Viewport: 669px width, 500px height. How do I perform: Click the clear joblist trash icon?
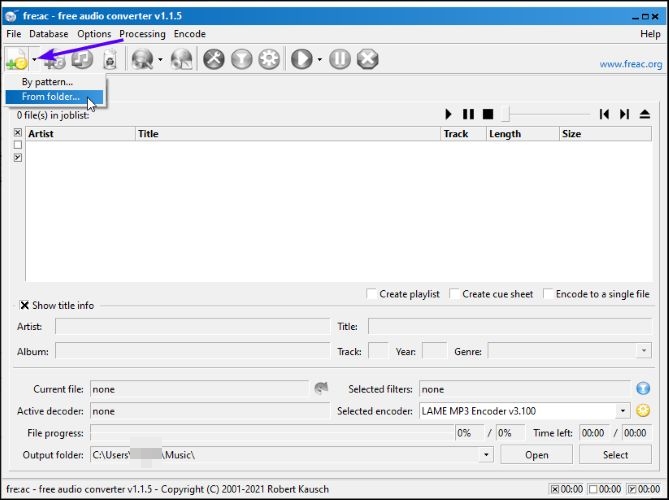[x=110, y=59]
